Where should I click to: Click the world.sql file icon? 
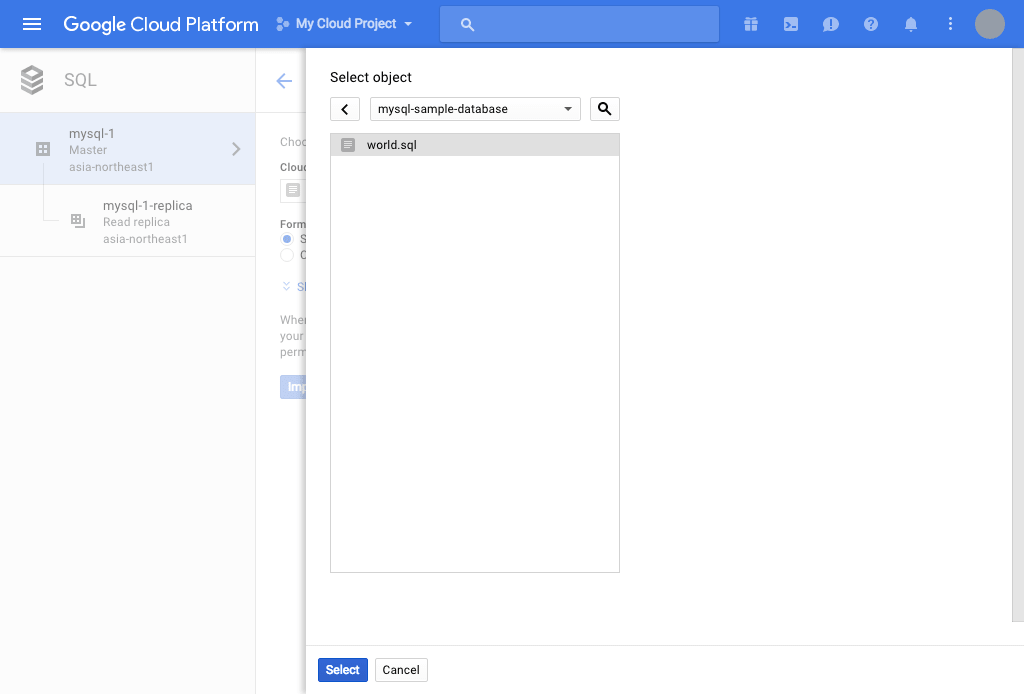click(348, 145)
